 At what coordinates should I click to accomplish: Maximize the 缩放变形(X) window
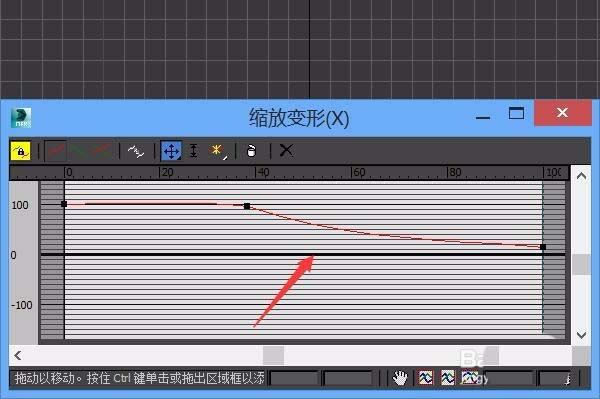tap(516, 113)
